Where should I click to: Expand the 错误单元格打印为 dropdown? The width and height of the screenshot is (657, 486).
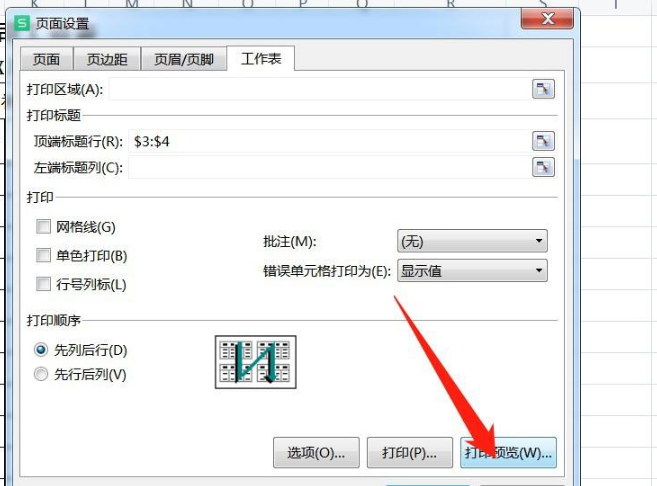[472, 271]
